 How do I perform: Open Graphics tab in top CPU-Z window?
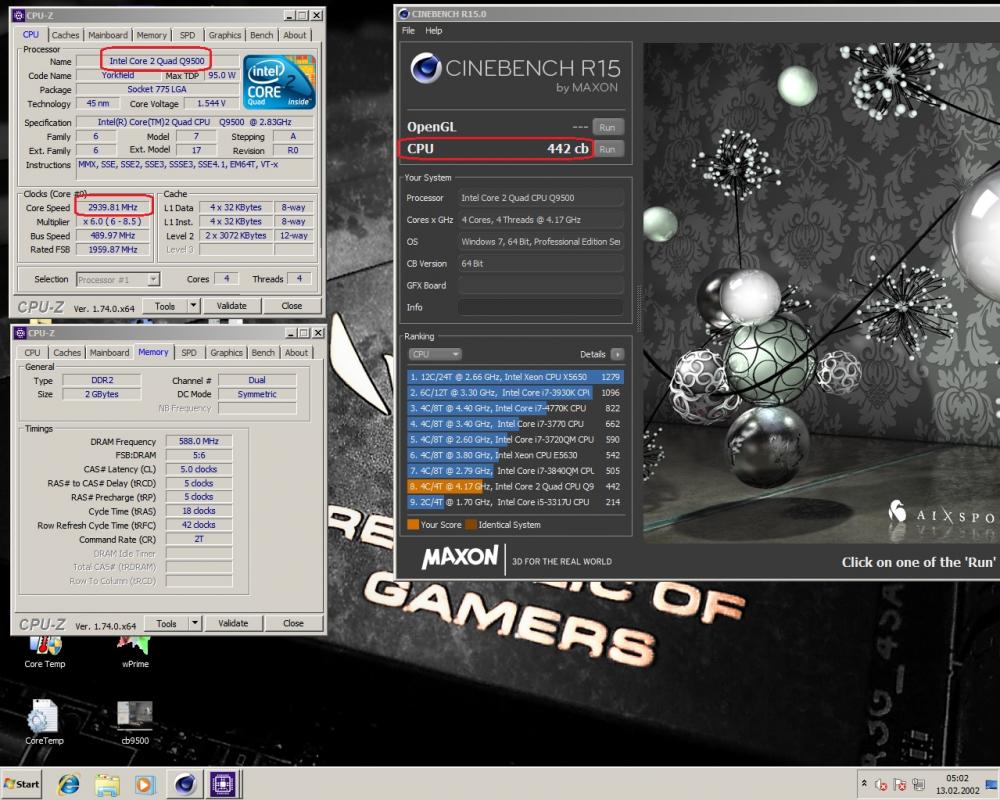pos(224,35)
